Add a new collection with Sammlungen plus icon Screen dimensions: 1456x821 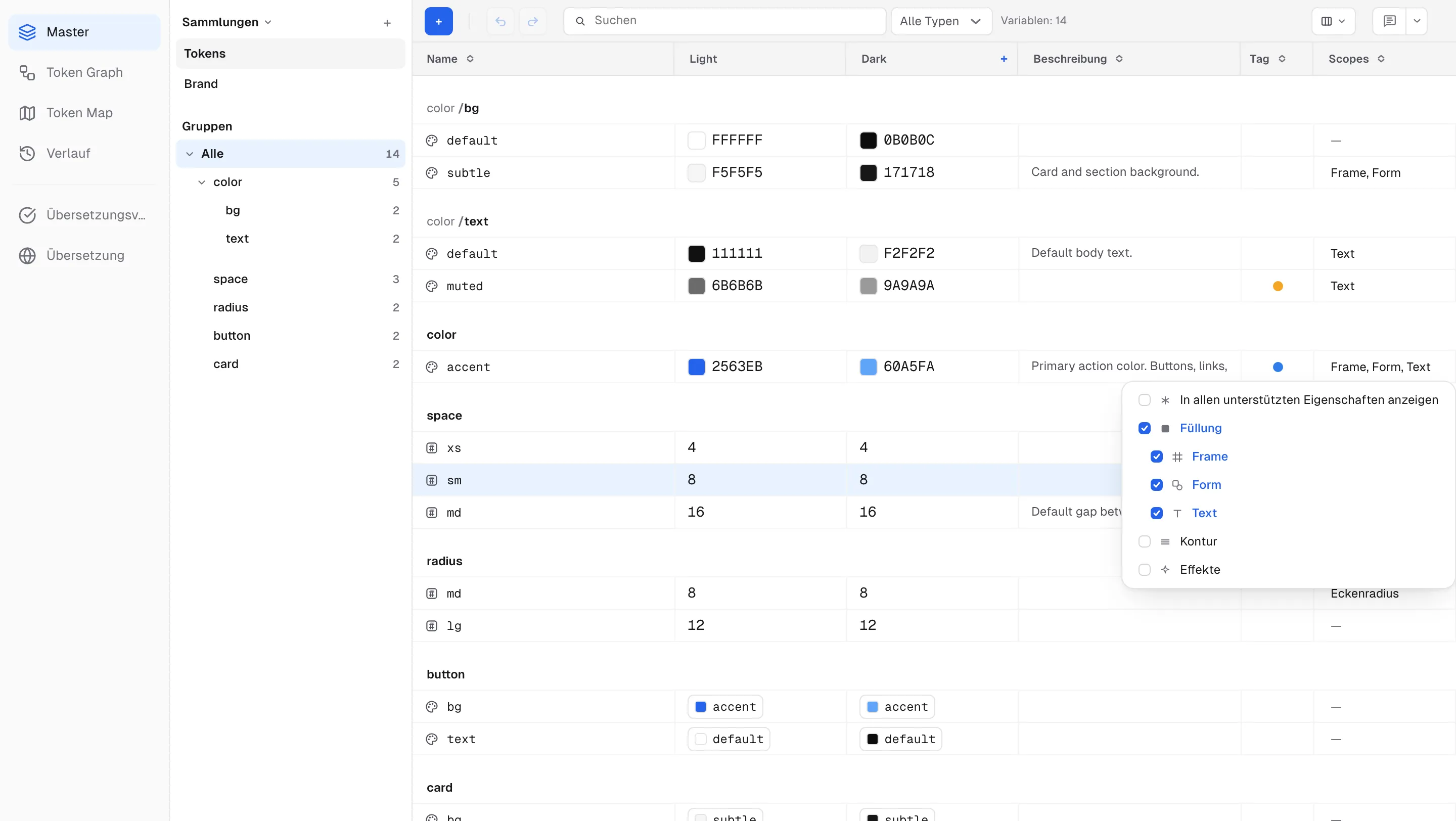[387, 23]
